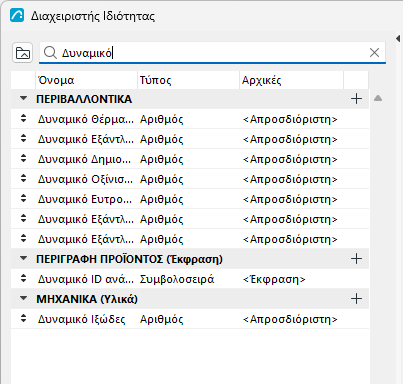This screenshot has width=403, height=384.
Task: Add a property to ΠΕΡΙΓΡΑΦΗ ΠΡΟΪΟΝΤΟΣ with plus
Action: (x=356, y=259)
